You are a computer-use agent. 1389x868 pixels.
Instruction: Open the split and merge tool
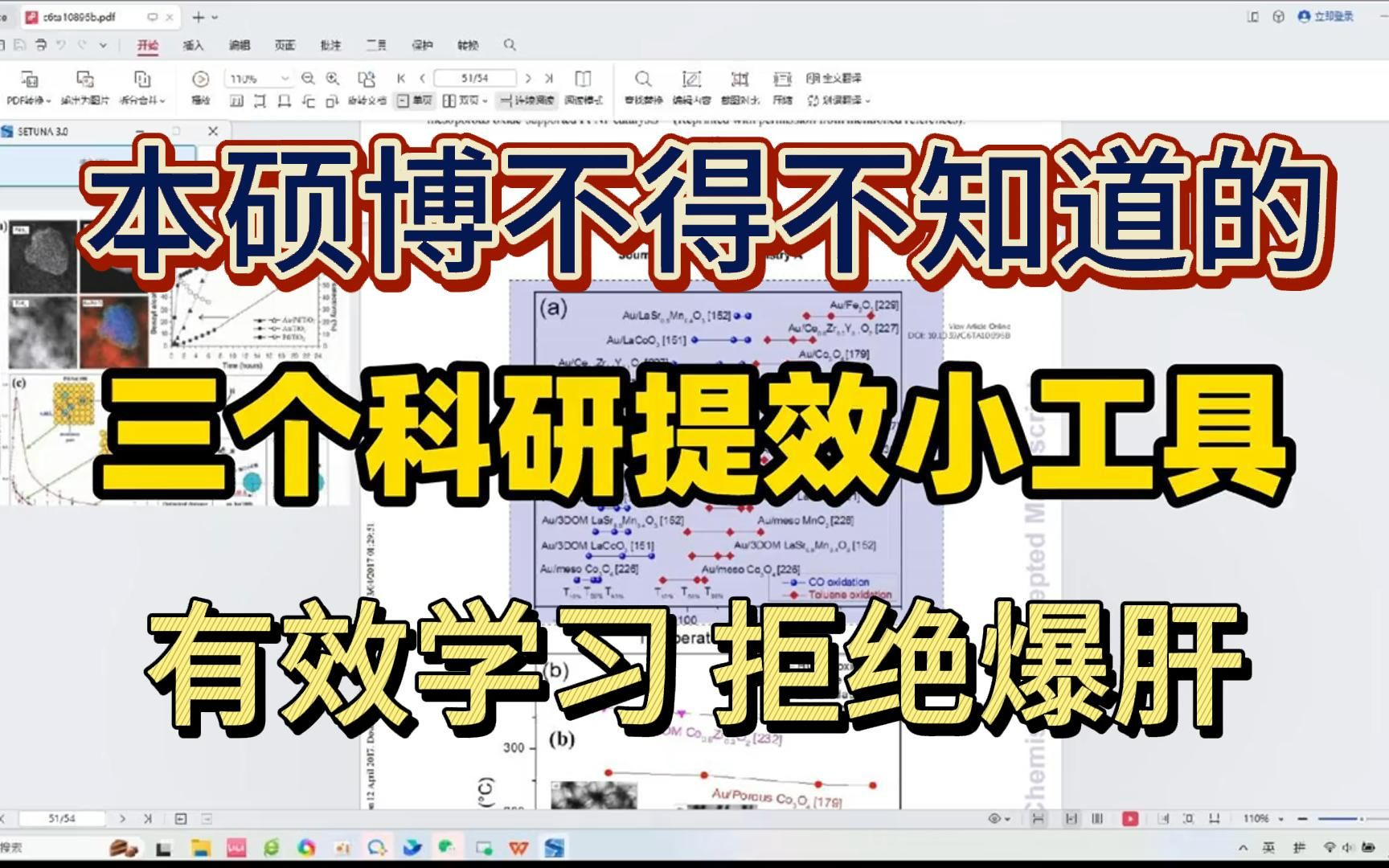click(x=141, y=87)
